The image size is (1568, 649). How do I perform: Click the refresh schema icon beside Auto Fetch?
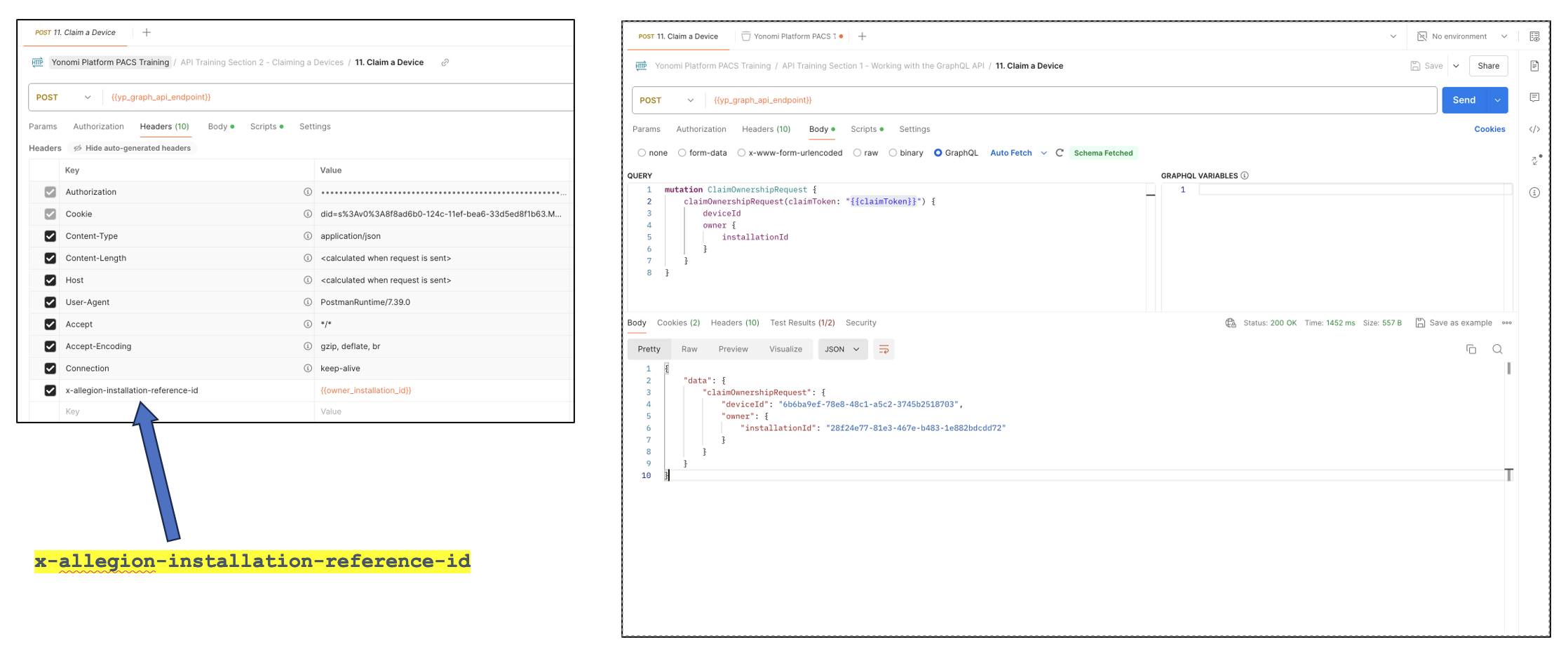tap(1060, 153)
